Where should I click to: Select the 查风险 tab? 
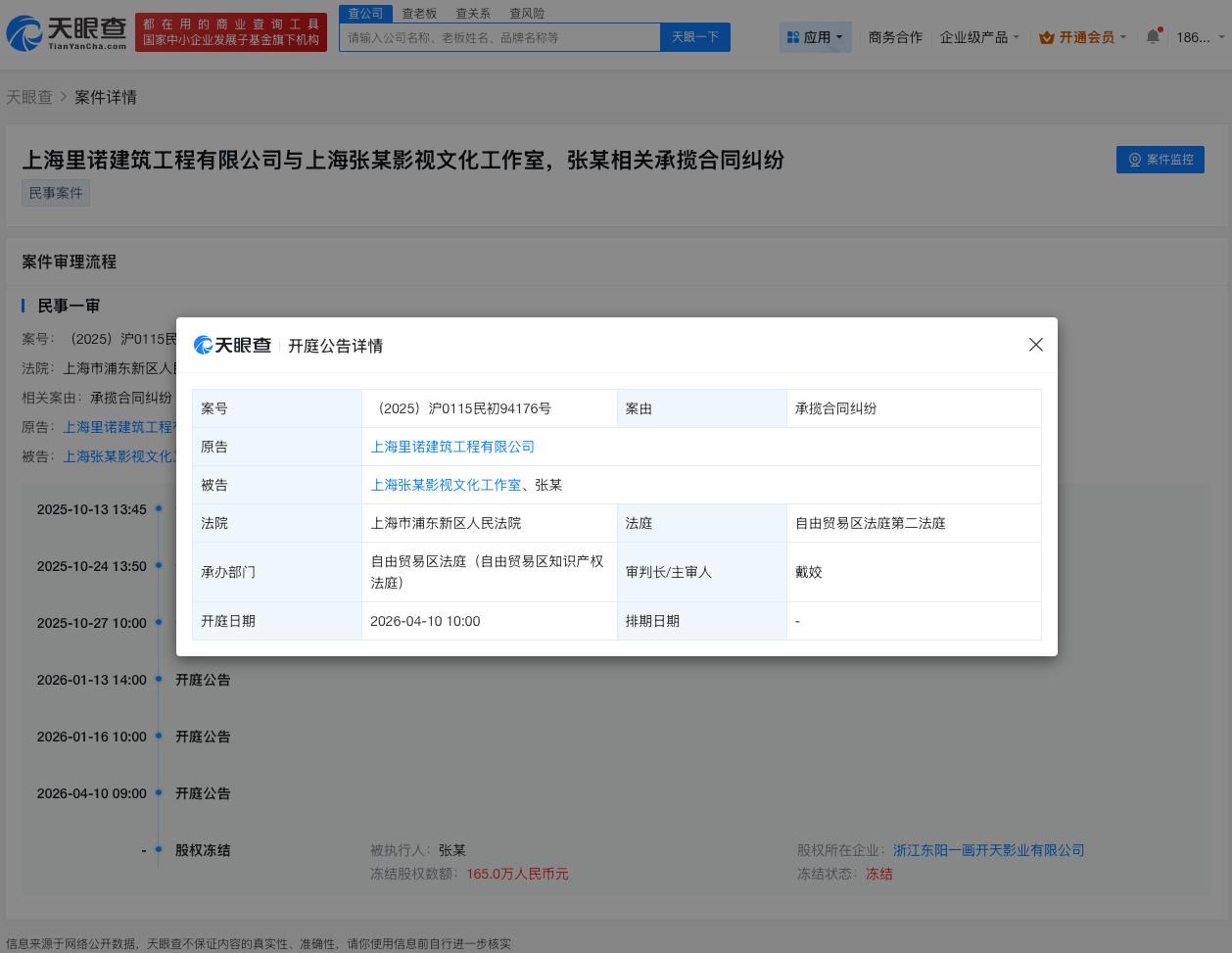click(527, 13)
